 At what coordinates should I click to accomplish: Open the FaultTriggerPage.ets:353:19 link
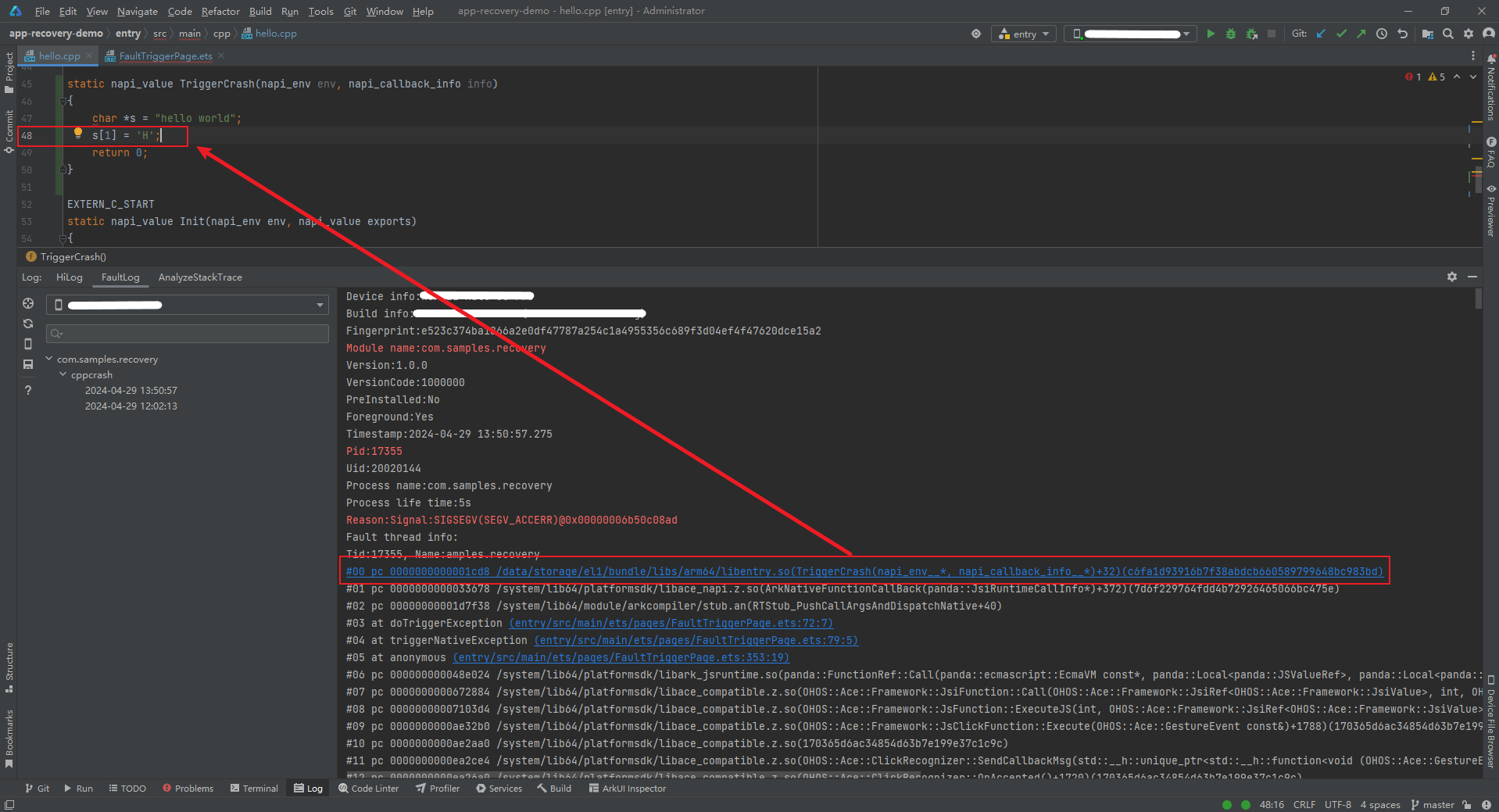(621, 657)
